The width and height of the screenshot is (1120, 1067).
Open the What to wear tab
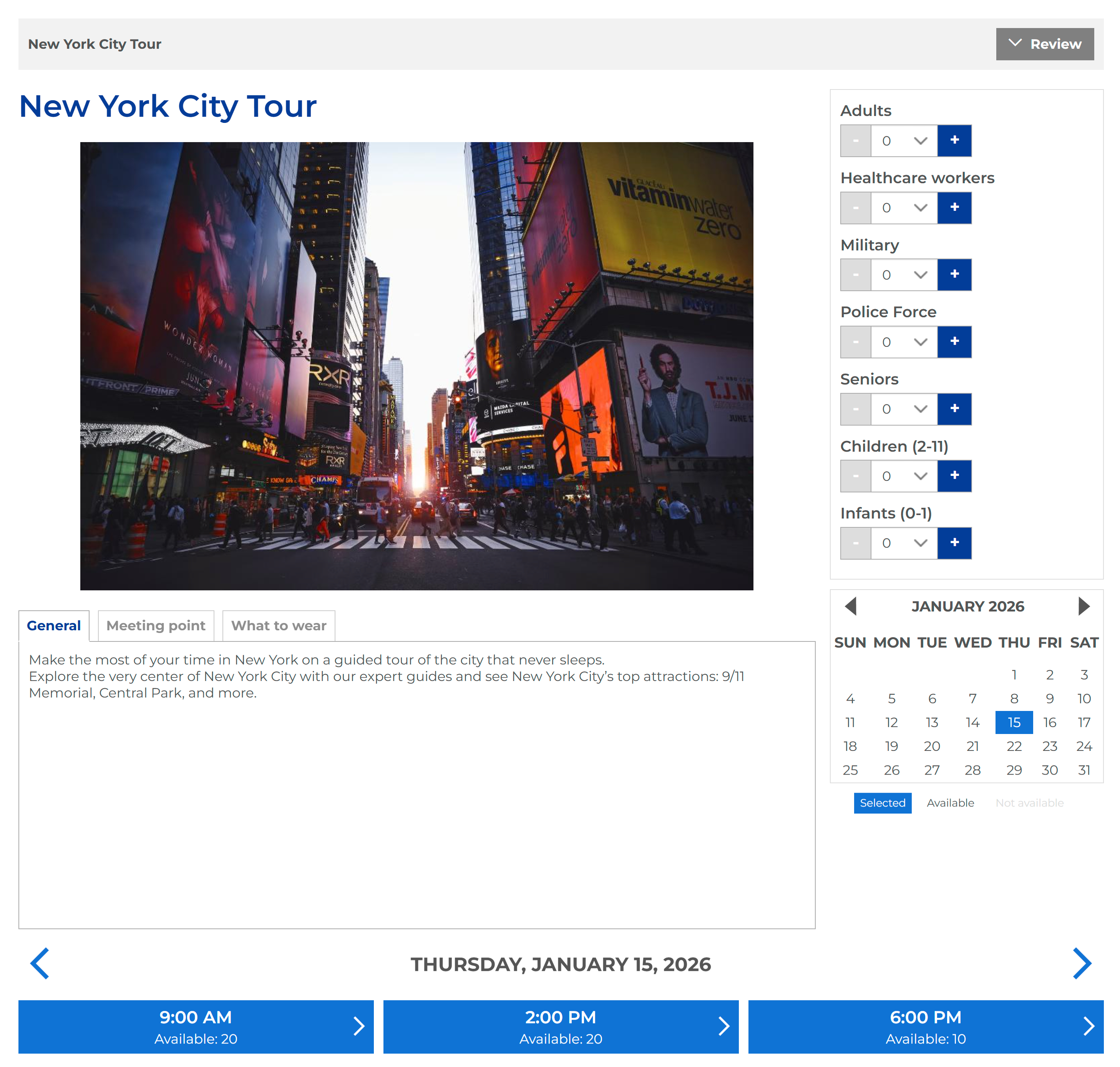(279, 626)
